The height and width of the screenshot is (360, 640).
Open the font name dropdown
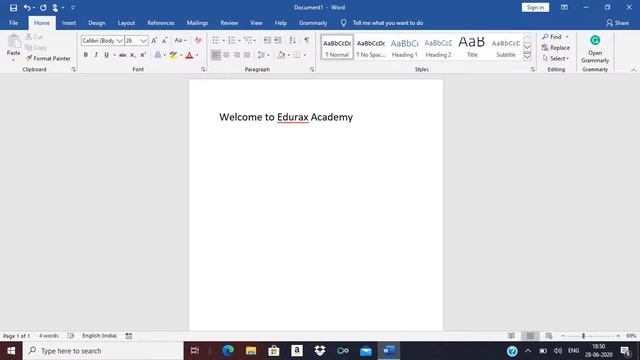[119, 40]
